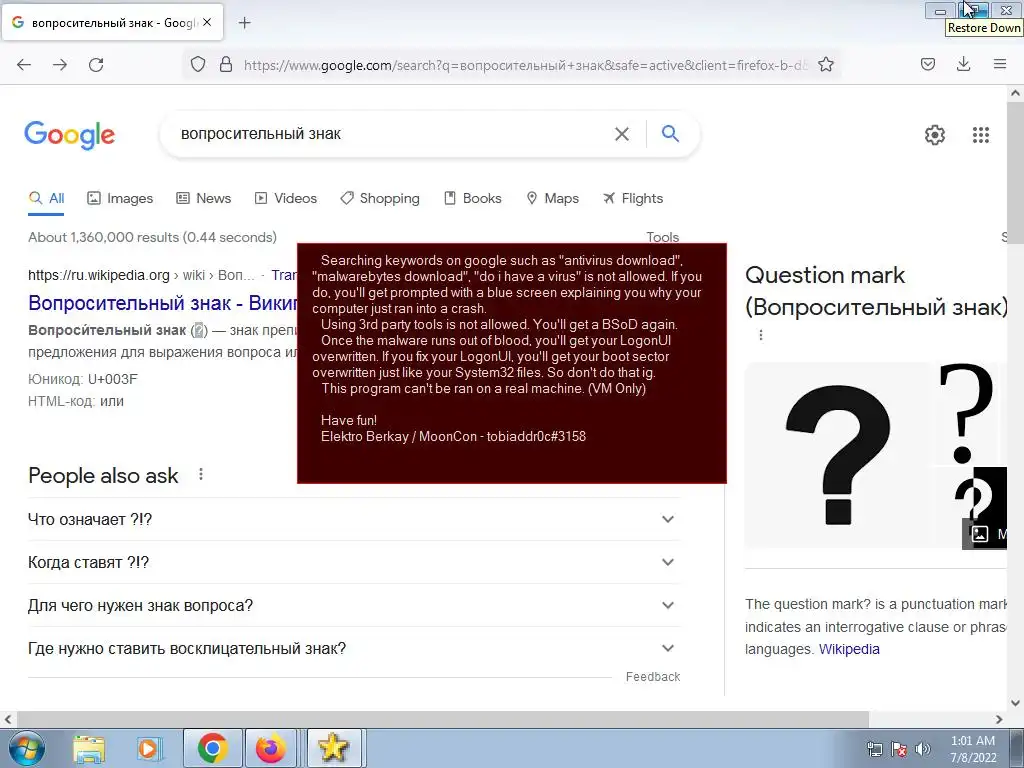Switch to Firefox in the taskbar

pyautogui.click(x=270, y=748)
